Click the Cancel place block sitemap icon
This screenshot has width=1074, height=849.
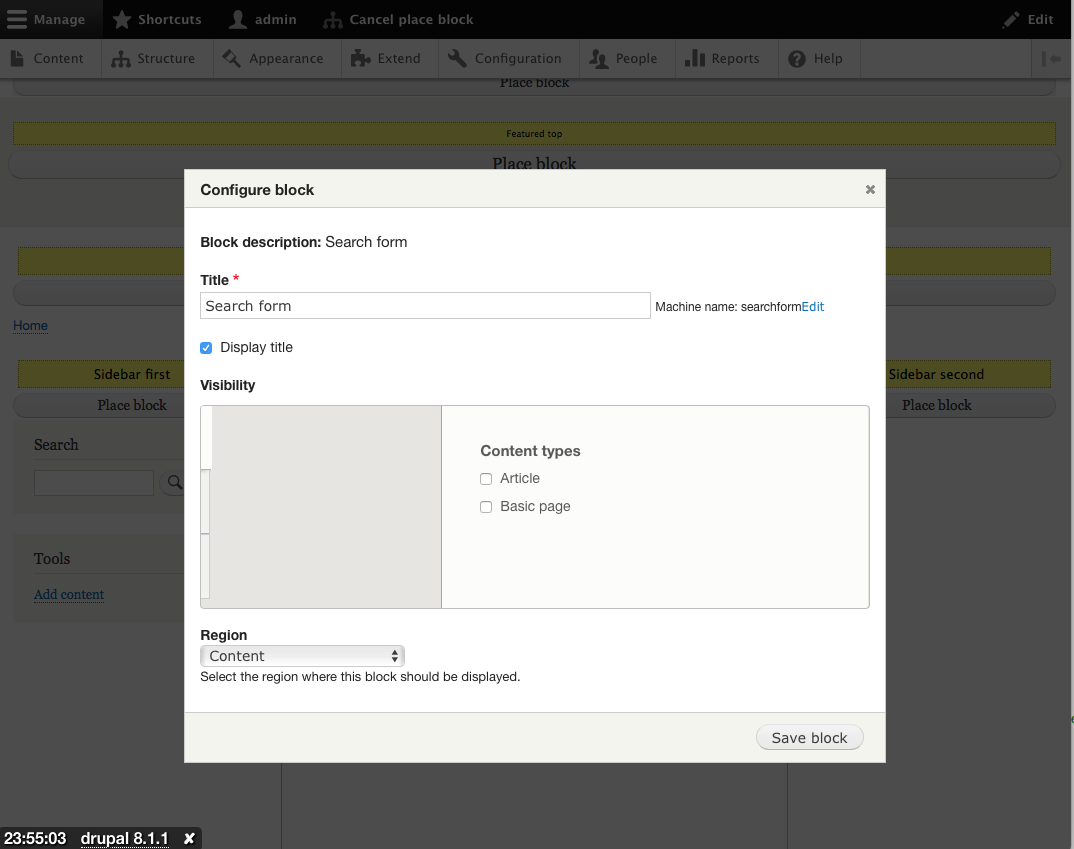333,19
